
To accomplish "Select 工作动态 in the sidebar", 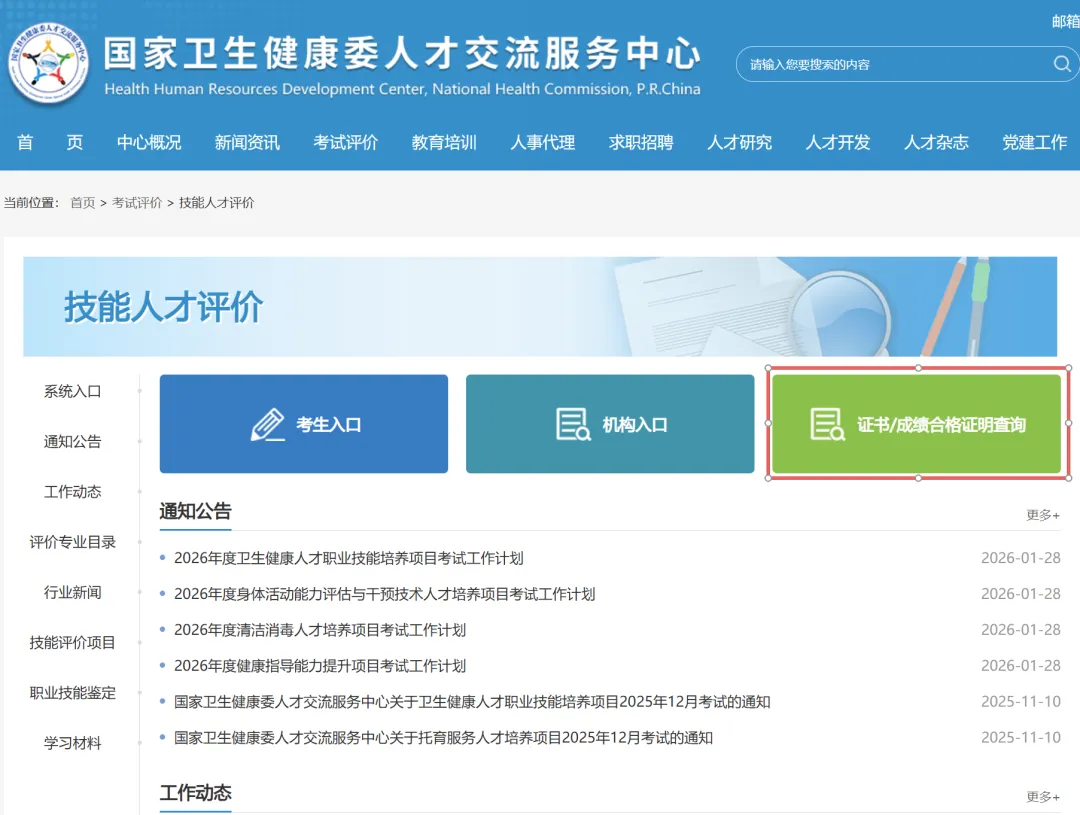I will [x=72, y=492].
